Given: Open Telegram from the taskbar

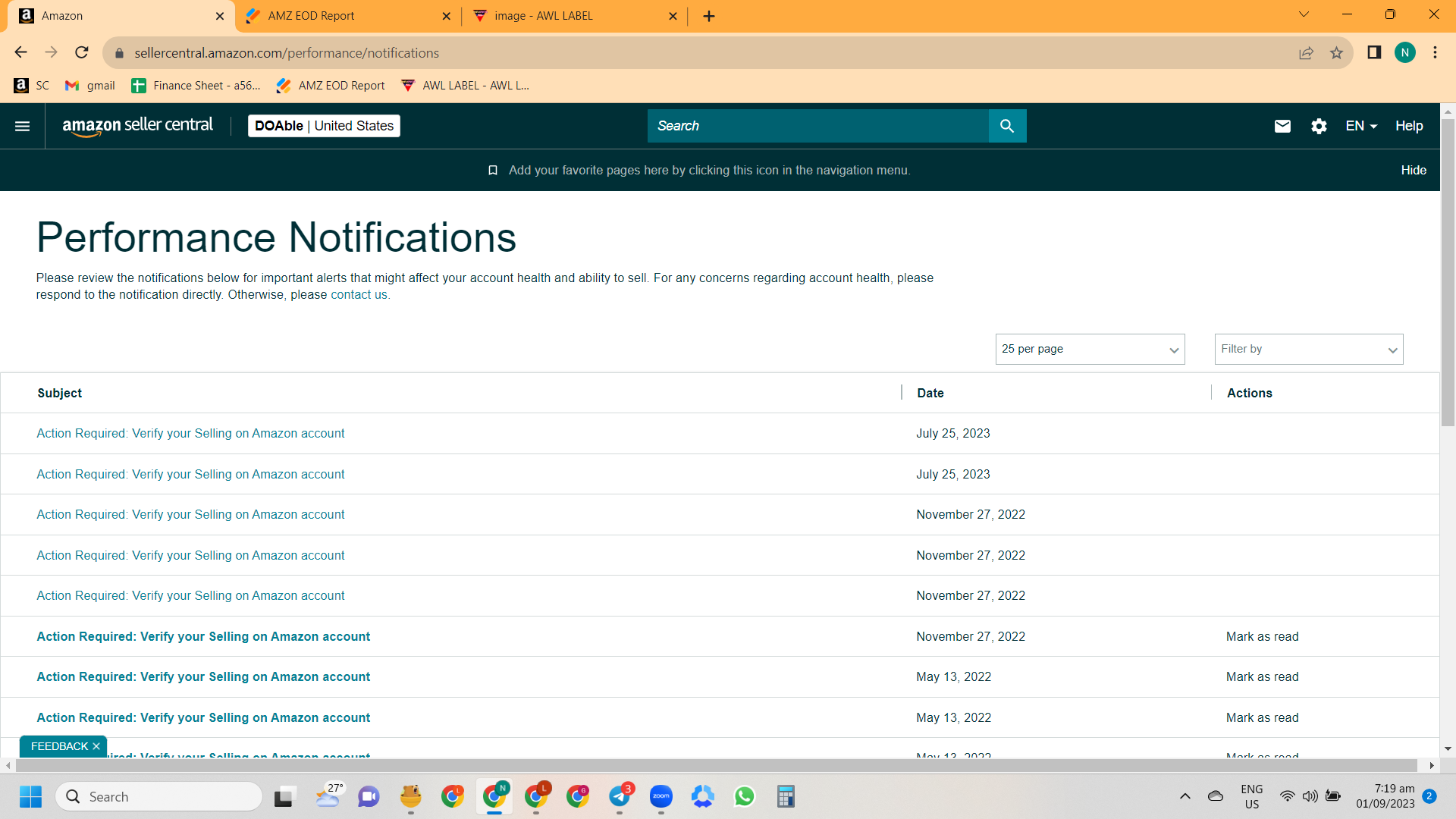Looking at the screenshot, I should [x=620, y=796].
